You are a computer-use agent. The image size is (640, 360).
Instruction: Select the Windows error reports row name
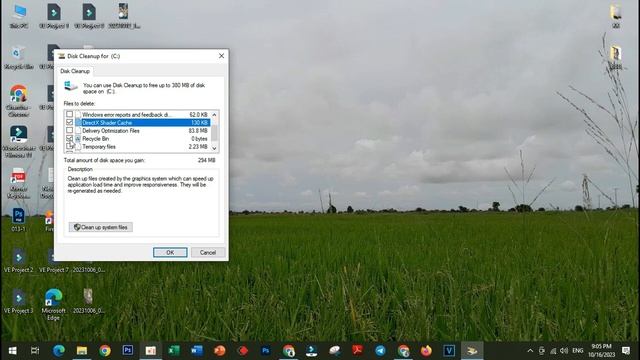126,115
